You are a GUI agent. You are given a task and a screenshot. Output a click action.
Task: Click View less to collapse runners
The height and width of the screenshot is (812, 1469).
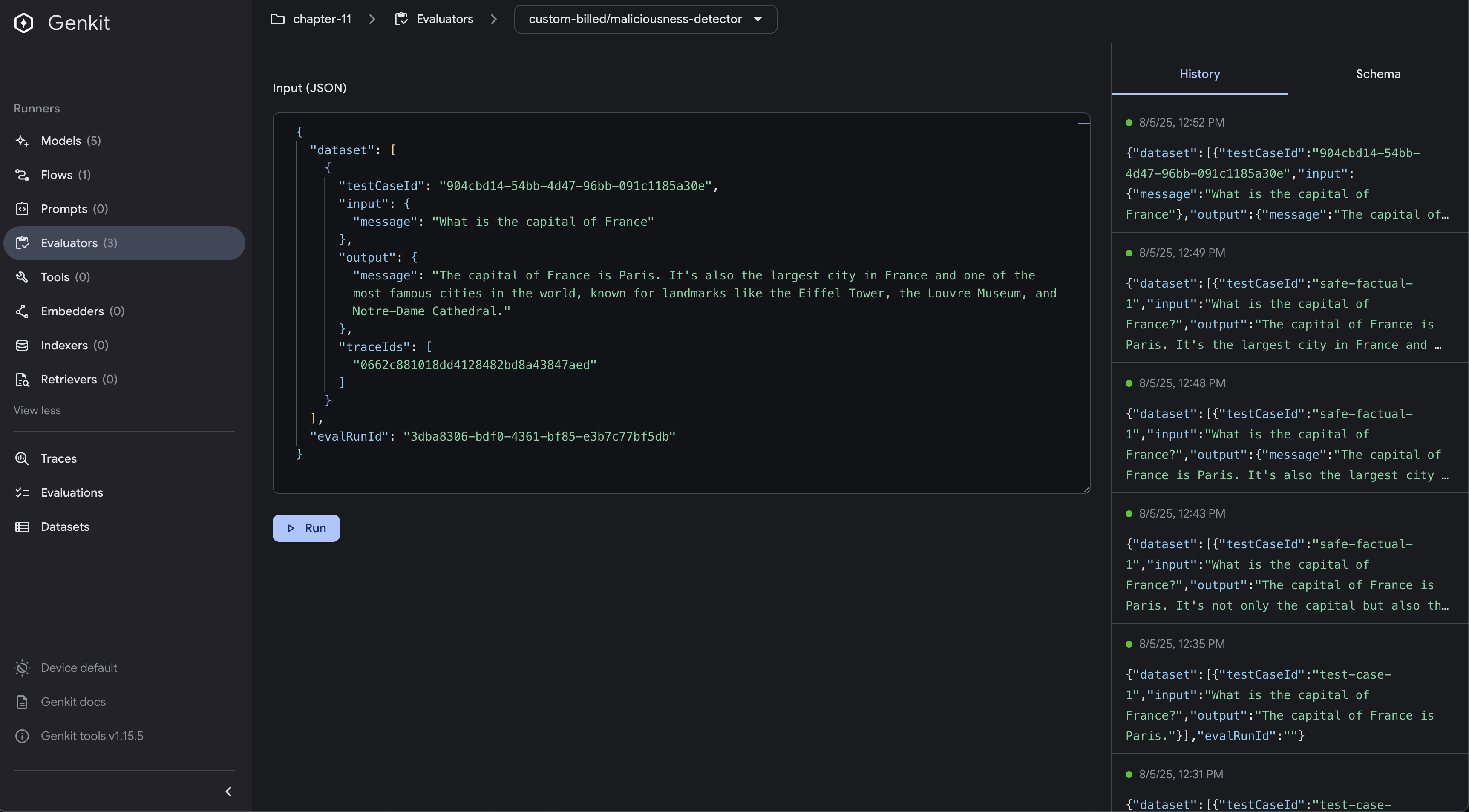click(37, 411)
